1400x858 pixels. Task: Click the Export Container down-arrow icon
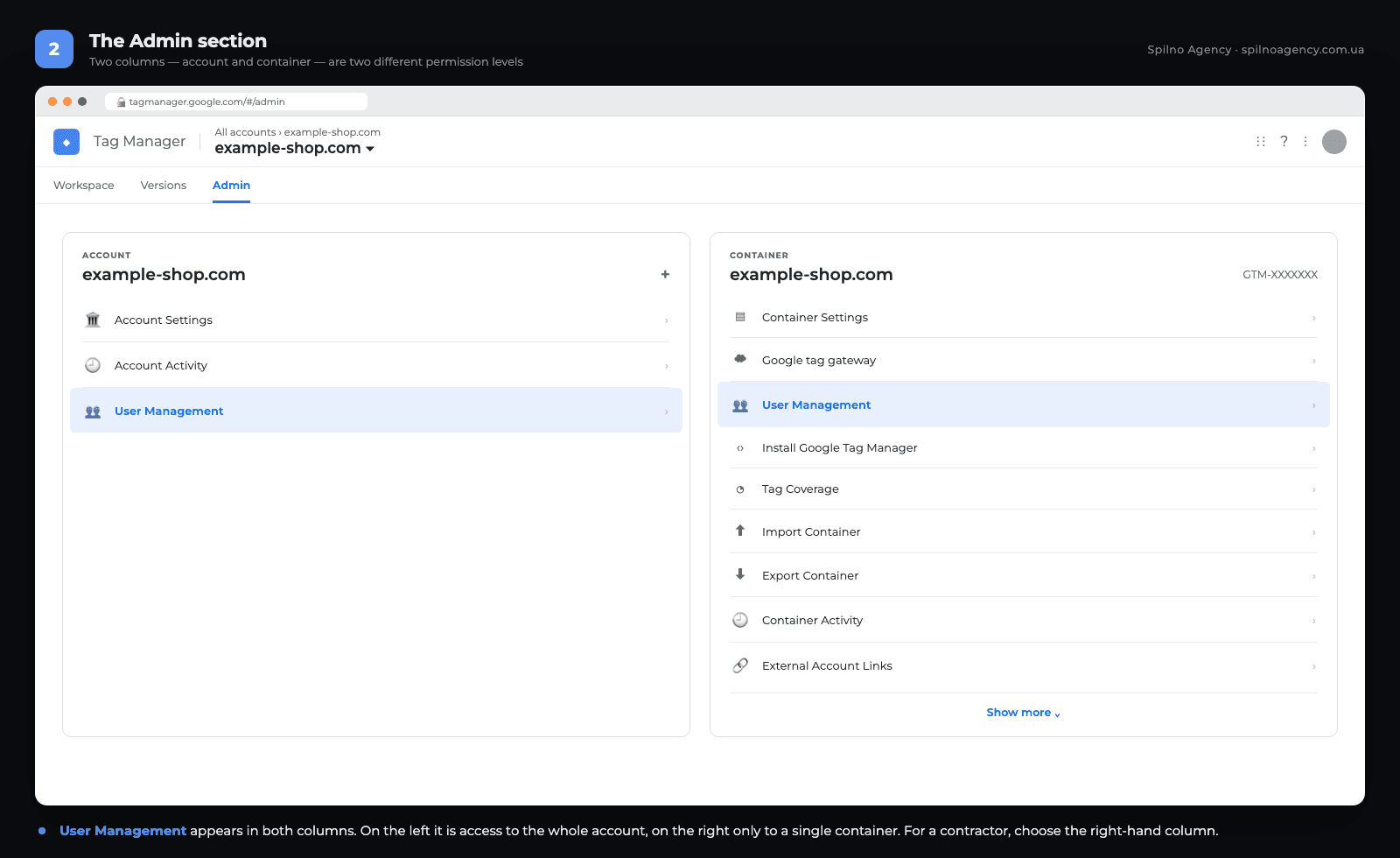click(x=740, y=574)
